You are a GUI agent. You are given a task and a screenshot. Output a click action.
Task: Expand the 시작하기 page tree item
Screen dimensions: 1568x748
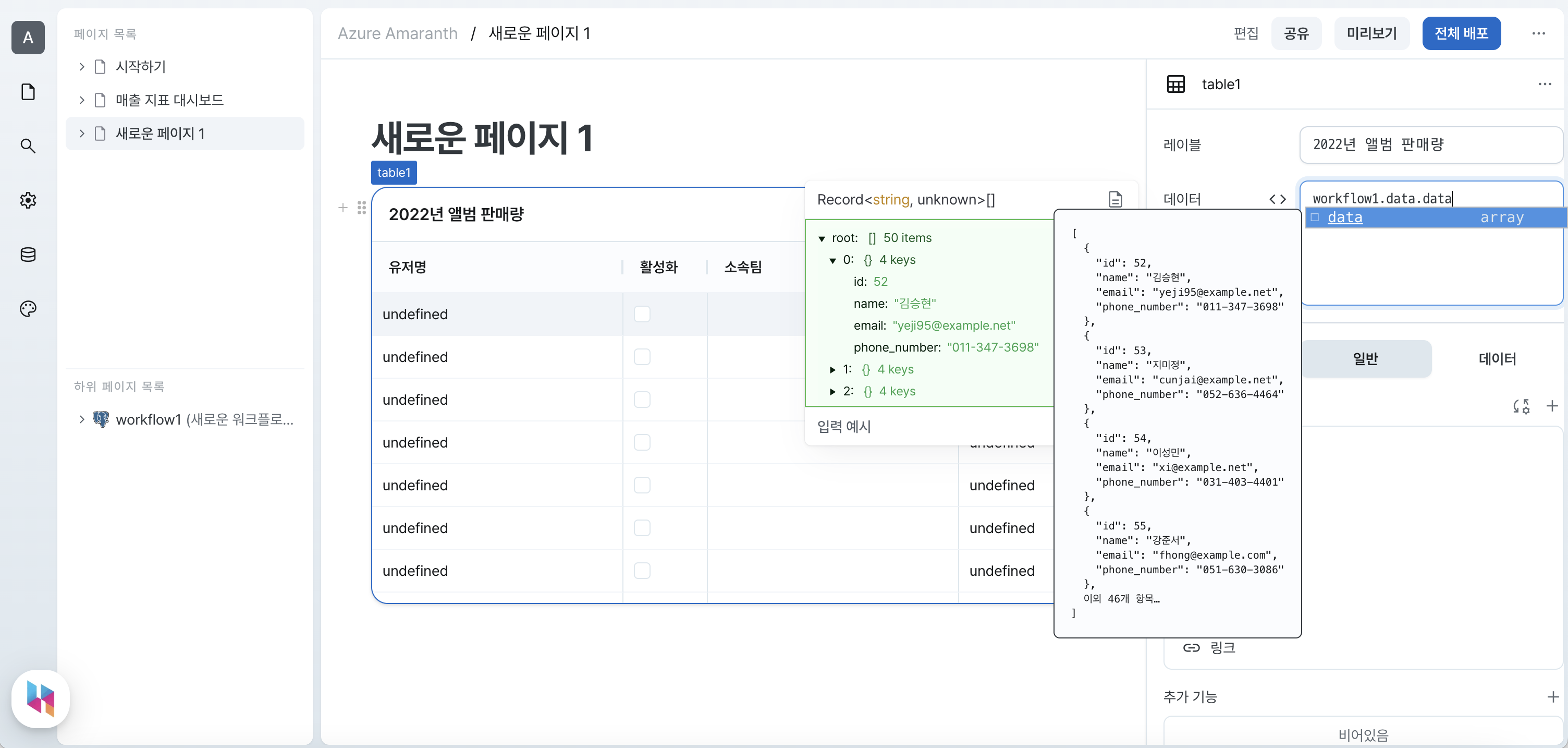coord(81,66)
